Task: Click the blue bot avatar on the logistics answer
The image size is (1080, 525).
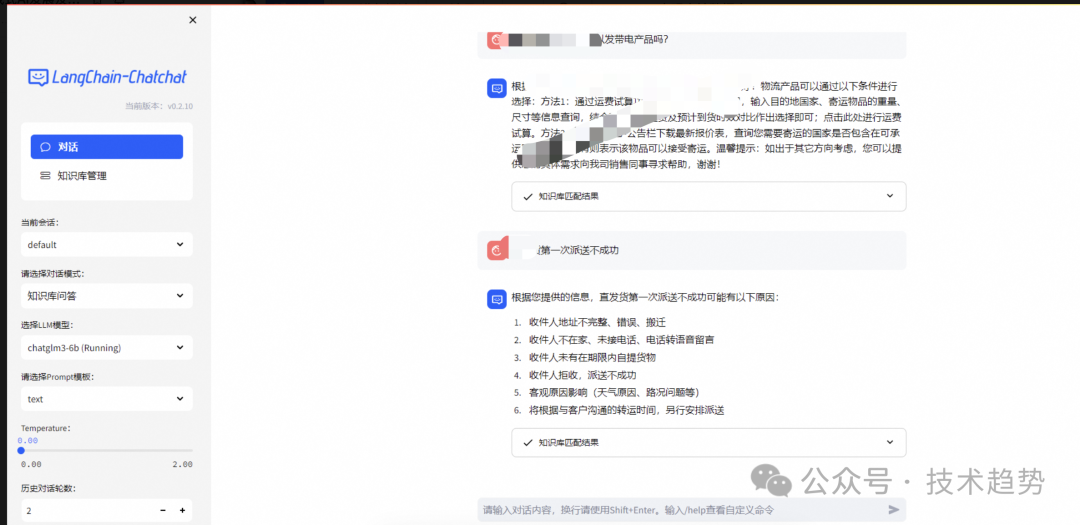Action: pos(497,88)
